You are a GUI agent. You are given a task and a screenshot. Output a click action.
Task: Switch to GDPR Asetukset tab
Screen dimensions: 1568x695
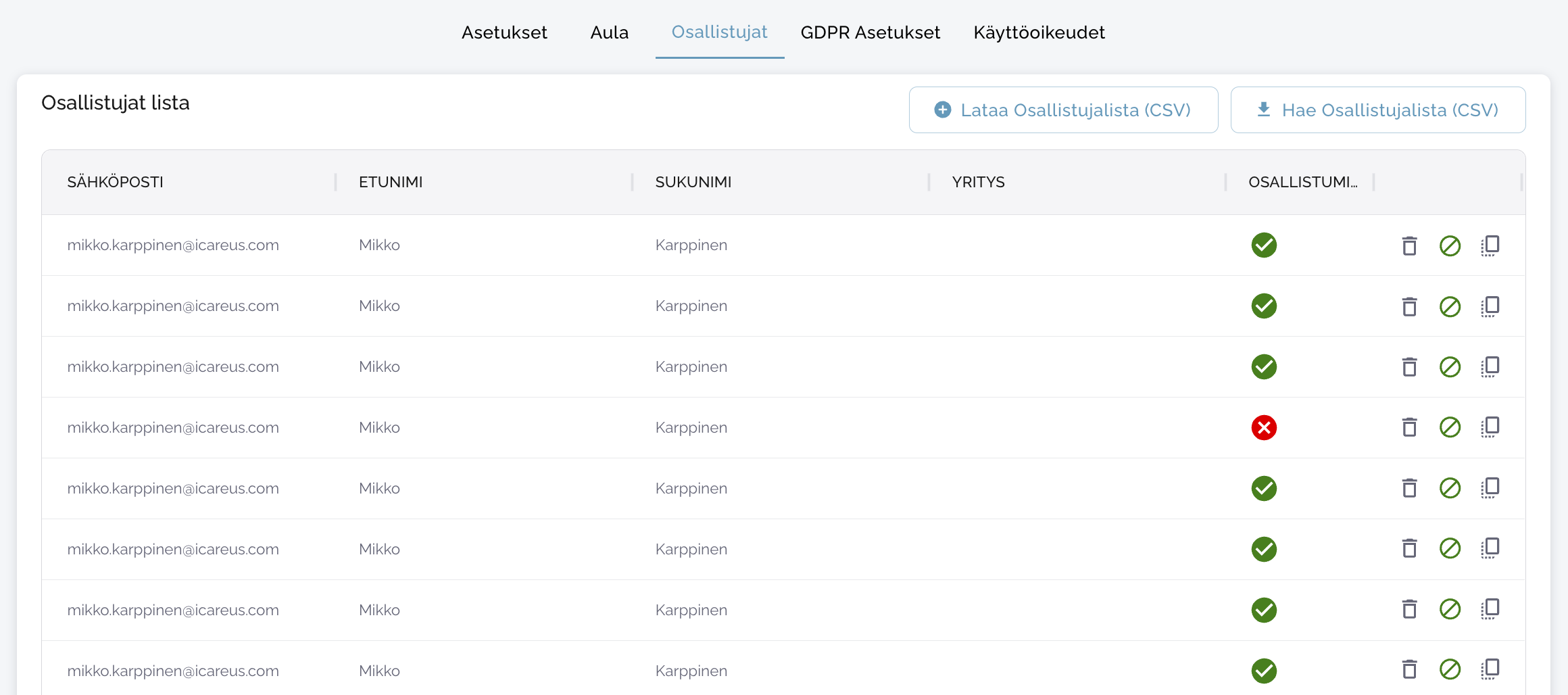(x=870, y=32)
